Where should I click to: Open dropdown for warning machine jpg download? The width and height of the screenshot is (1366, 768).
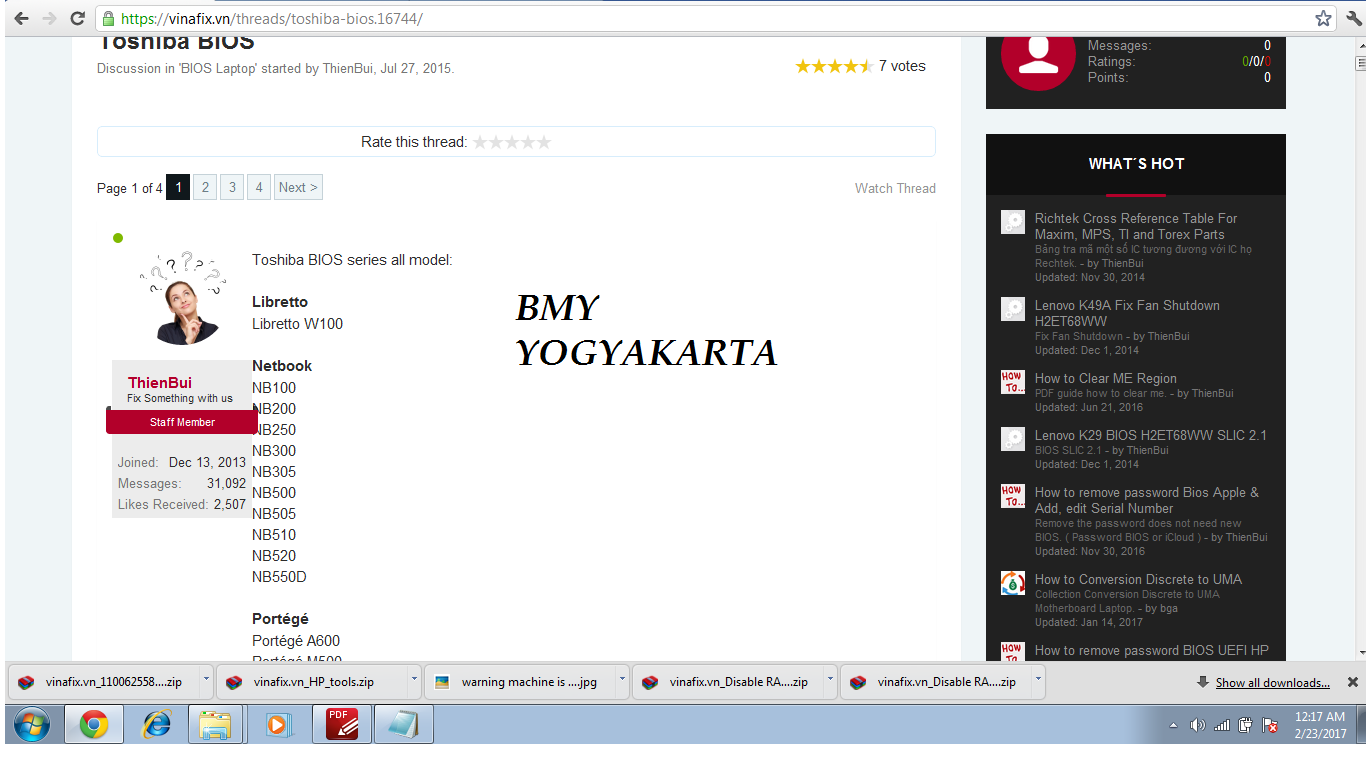point(622,682)
